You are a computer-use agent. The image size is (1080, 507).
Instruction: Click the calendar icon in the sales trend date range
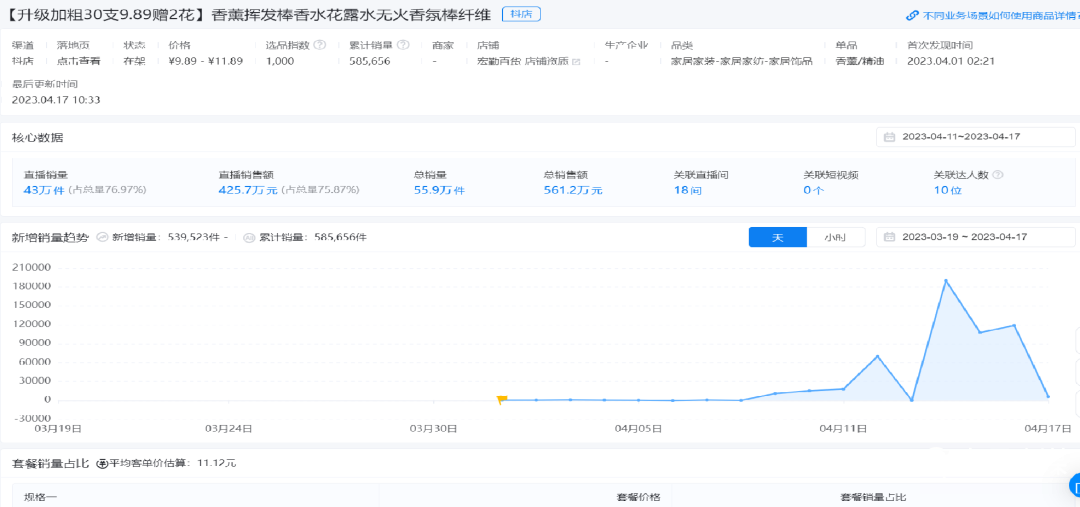click(889, 237)
